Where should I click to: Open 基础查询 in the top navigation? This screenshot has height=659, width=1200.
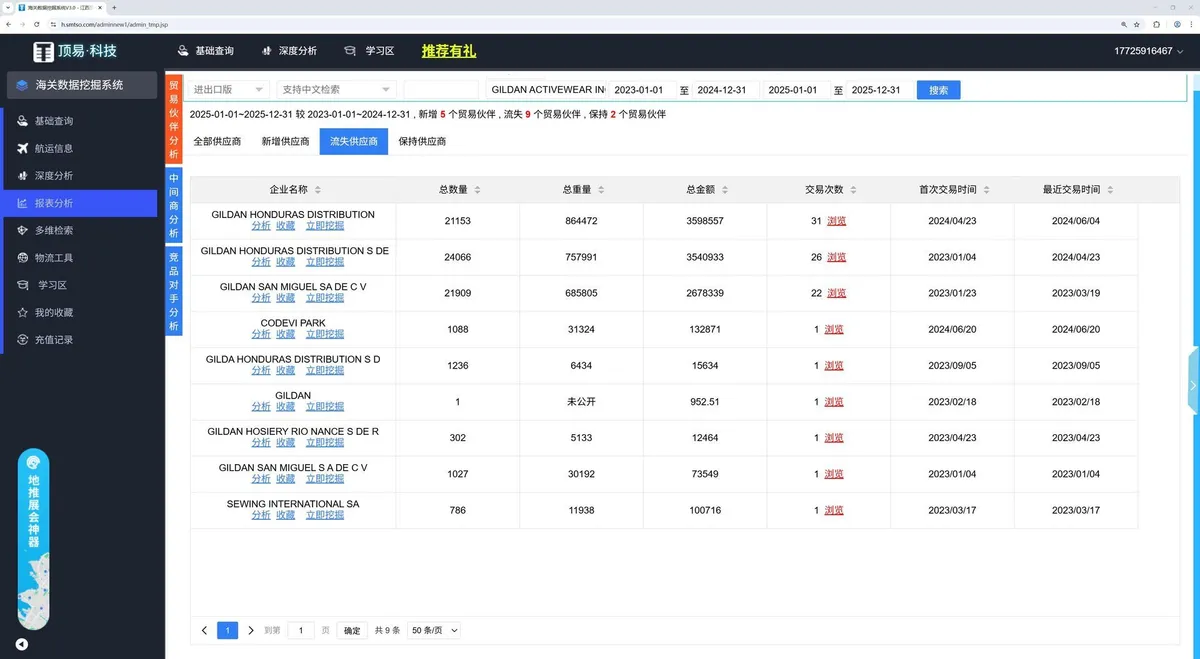tap(205, 51)
